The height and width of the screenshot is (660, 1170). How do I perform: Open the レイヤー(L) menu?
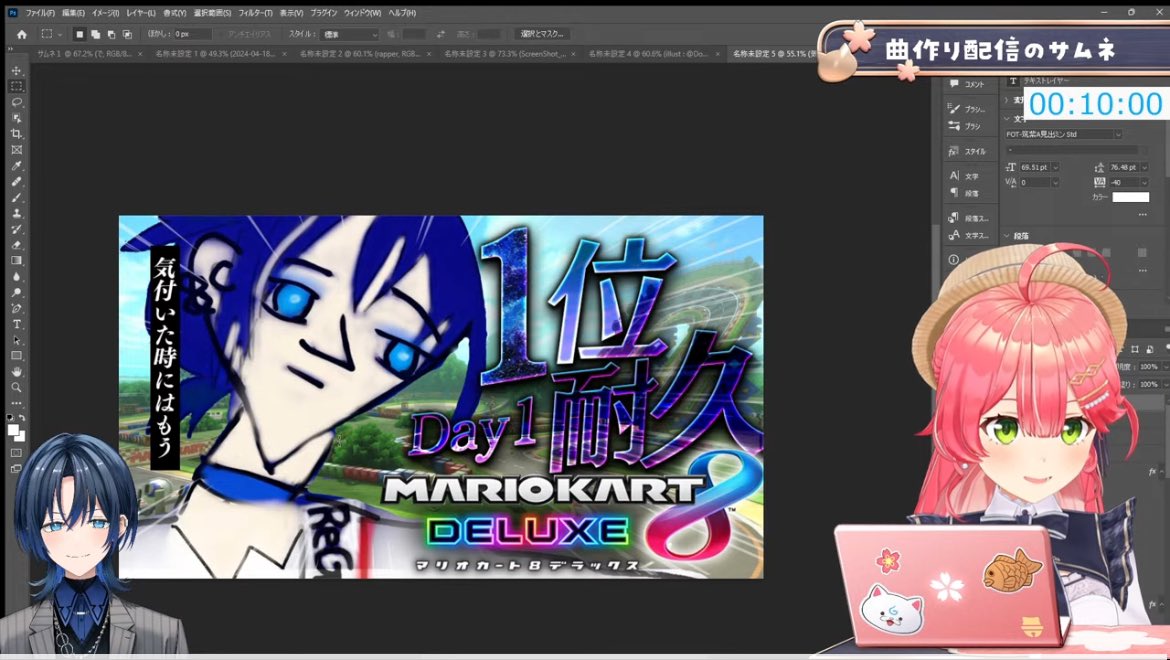click(x=140, y=13)
